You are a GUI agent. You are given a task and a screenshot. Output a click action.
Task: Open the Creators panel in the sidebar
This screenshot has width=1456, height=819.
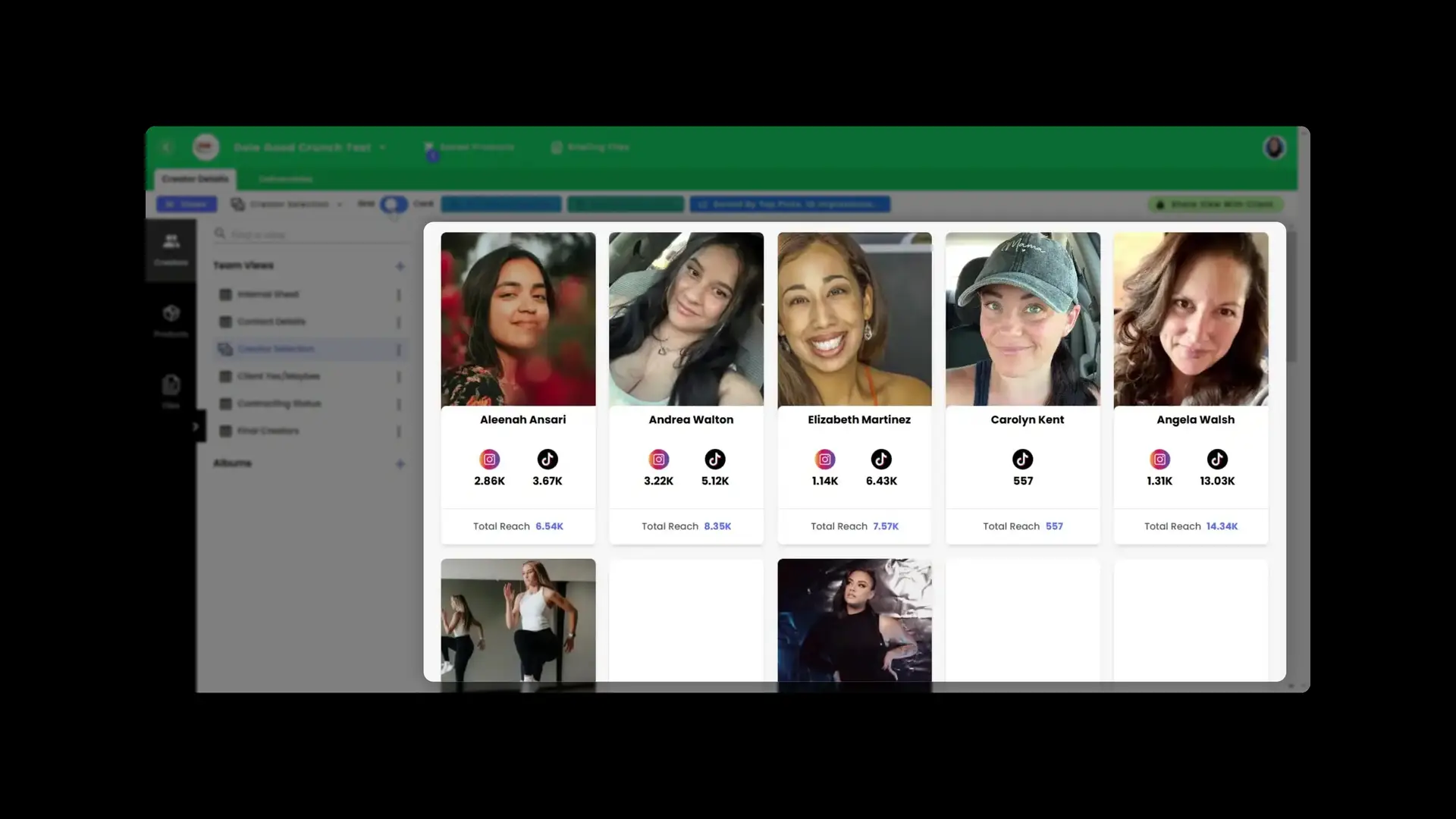click(x=171, y=250)
